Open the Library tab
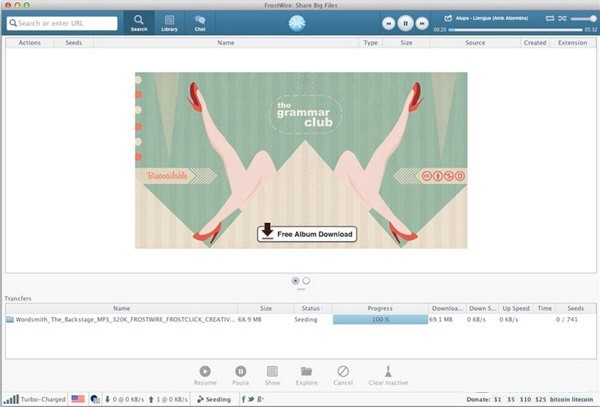Screen dimensions: 600x407 pos(169,23)
